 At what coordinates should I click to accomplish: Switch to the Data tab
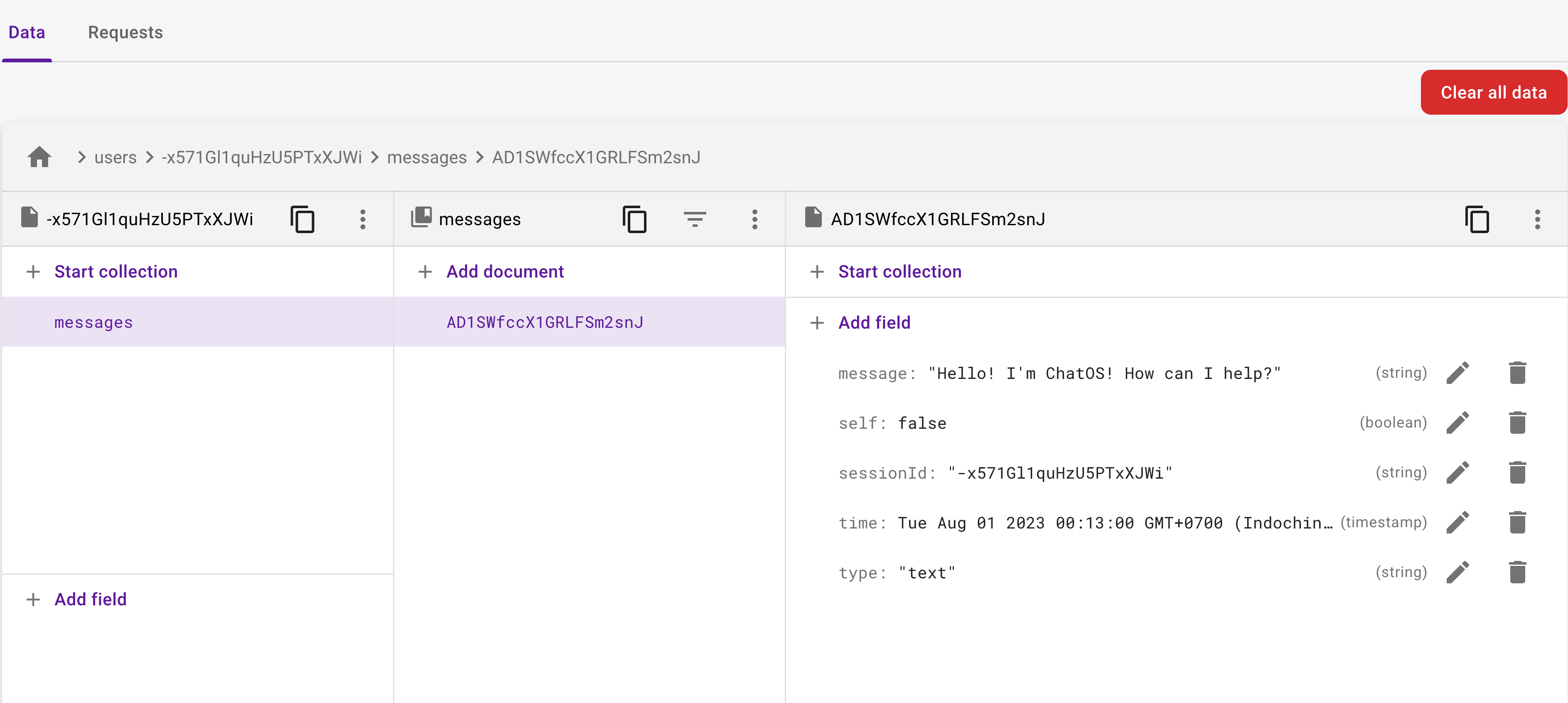pos(27,32)
